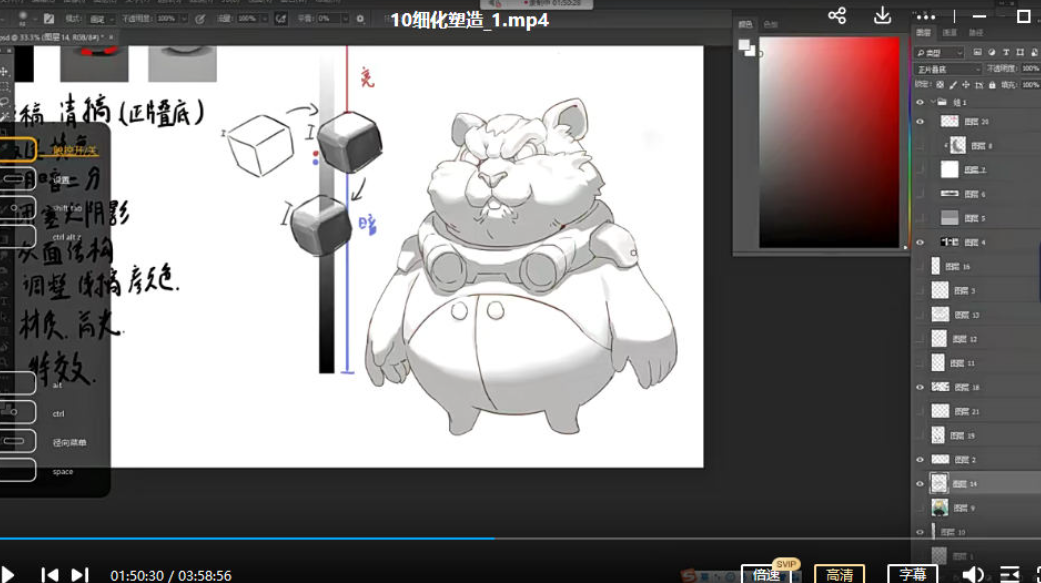Open the smoothing percentage dropdown arrow

coord(345,19)
